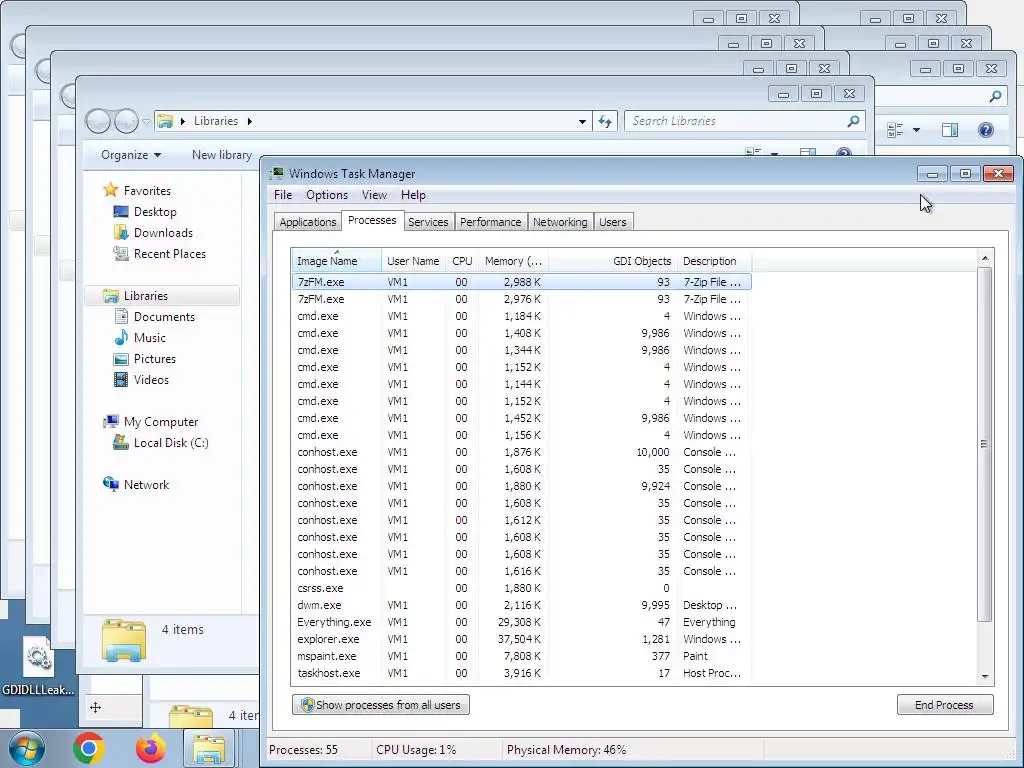Click Favorites star icon in Libraries window
Screen dimensions: 1024x768
[x=110, y=190]
